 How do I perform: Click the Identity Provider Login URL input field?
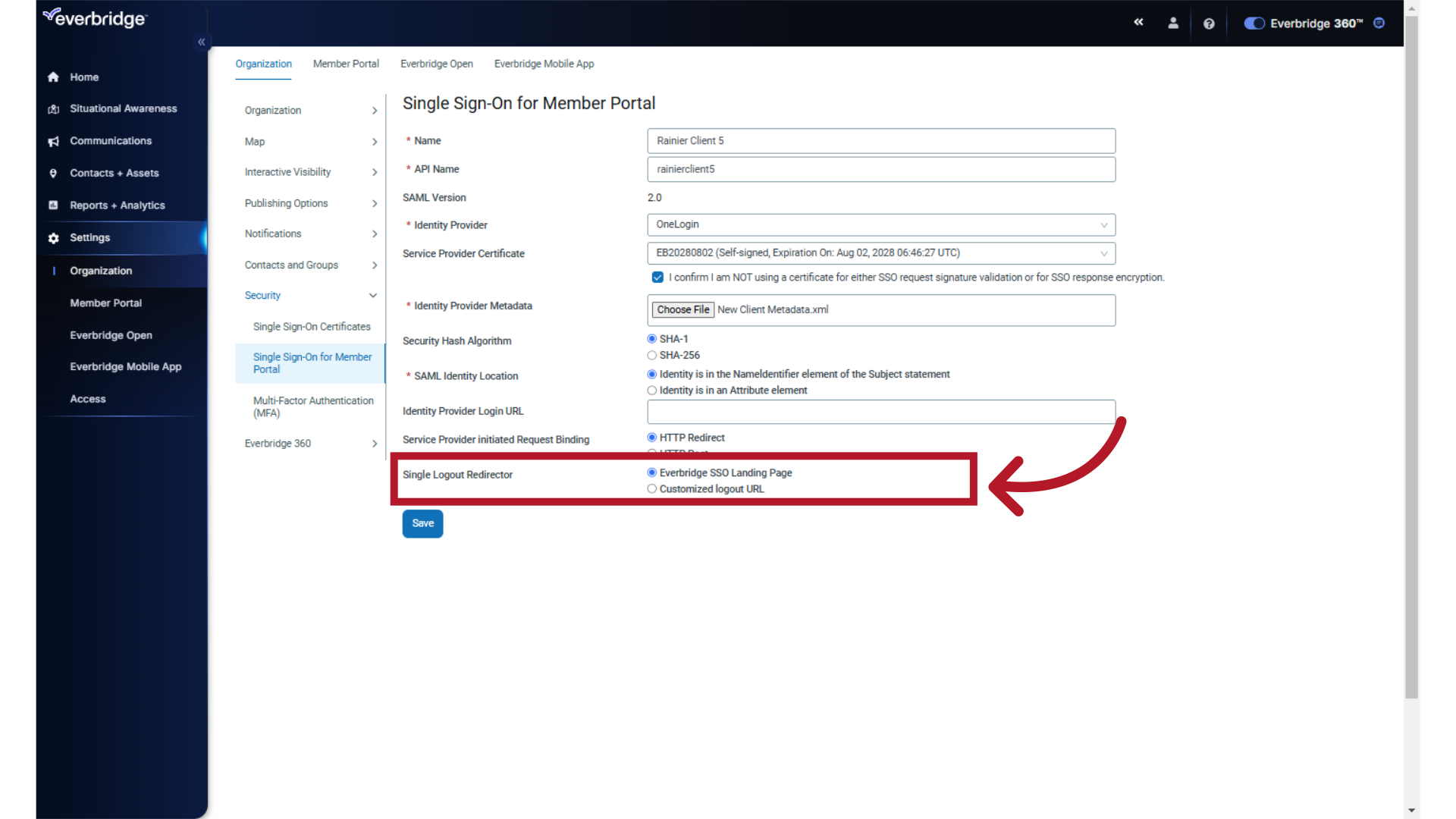click(x=881, y=410)
